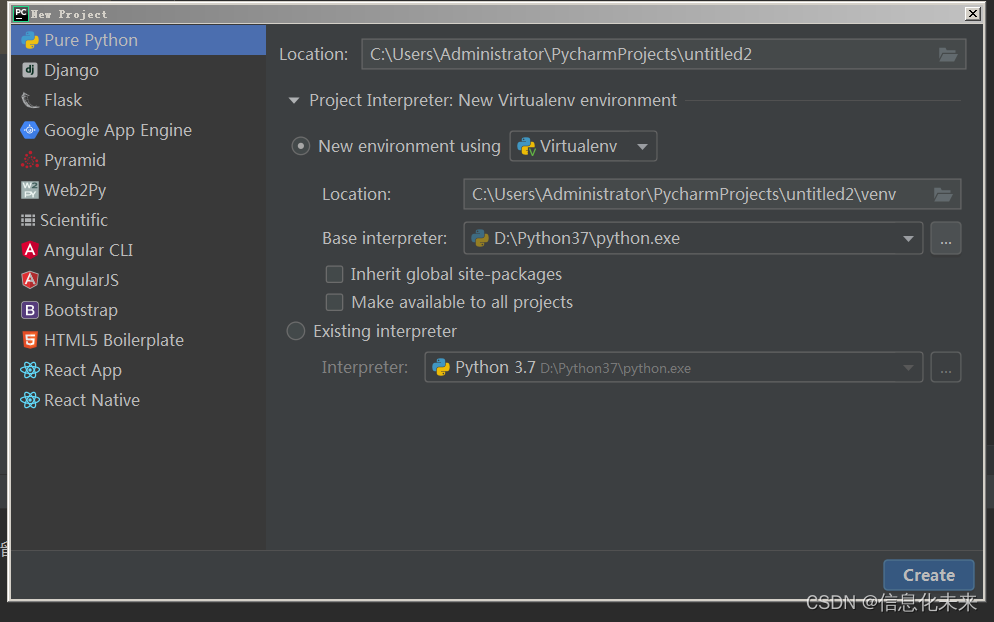Collapse the Project Interpreter section
The width and height of the screenshot is (994, 622).
tap(294, 101)
